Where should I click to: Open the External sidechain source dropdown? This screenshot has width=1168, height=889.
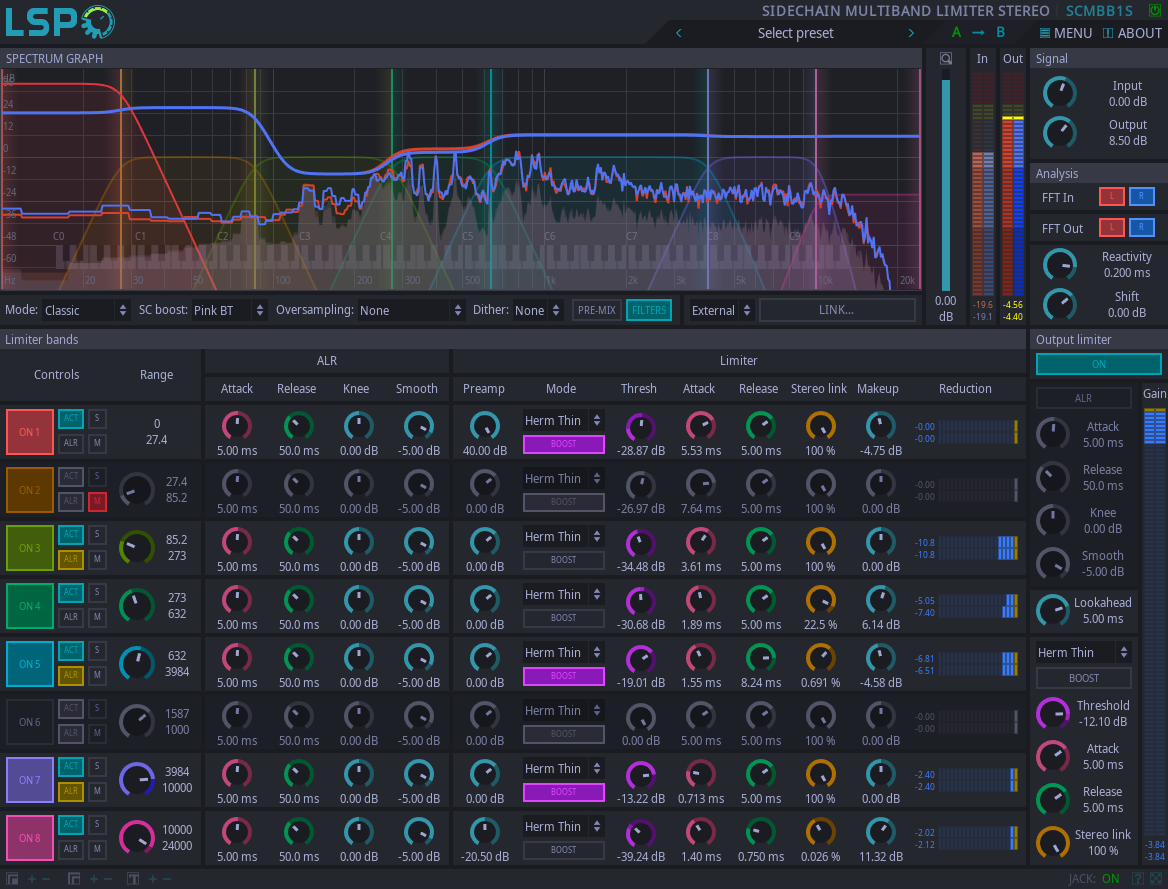721,310
